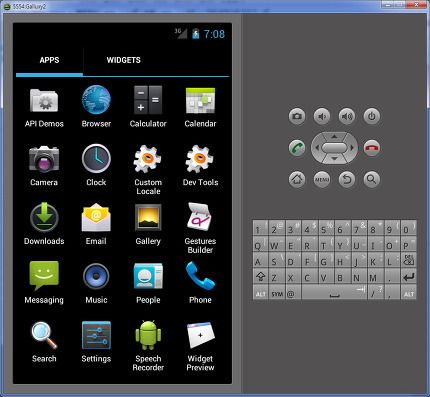Screen dimensions: 430x397
Task: Open the Clock app
Action: point(96,166)
